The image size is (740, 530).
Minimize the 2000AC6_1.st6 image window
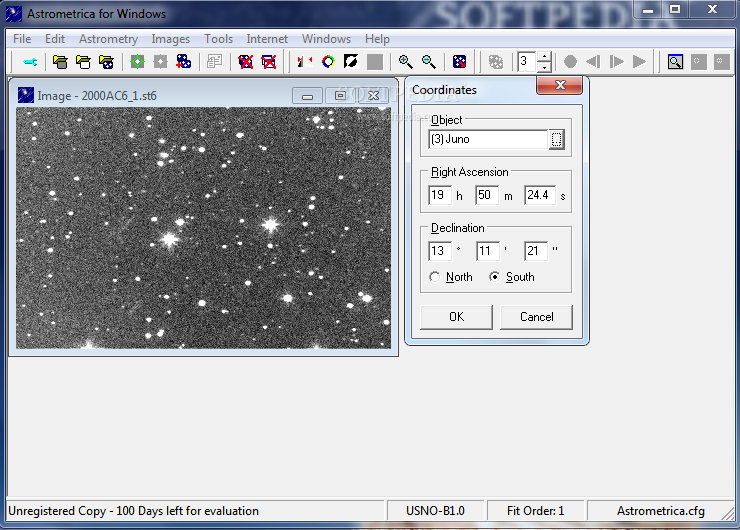[307, 96]
